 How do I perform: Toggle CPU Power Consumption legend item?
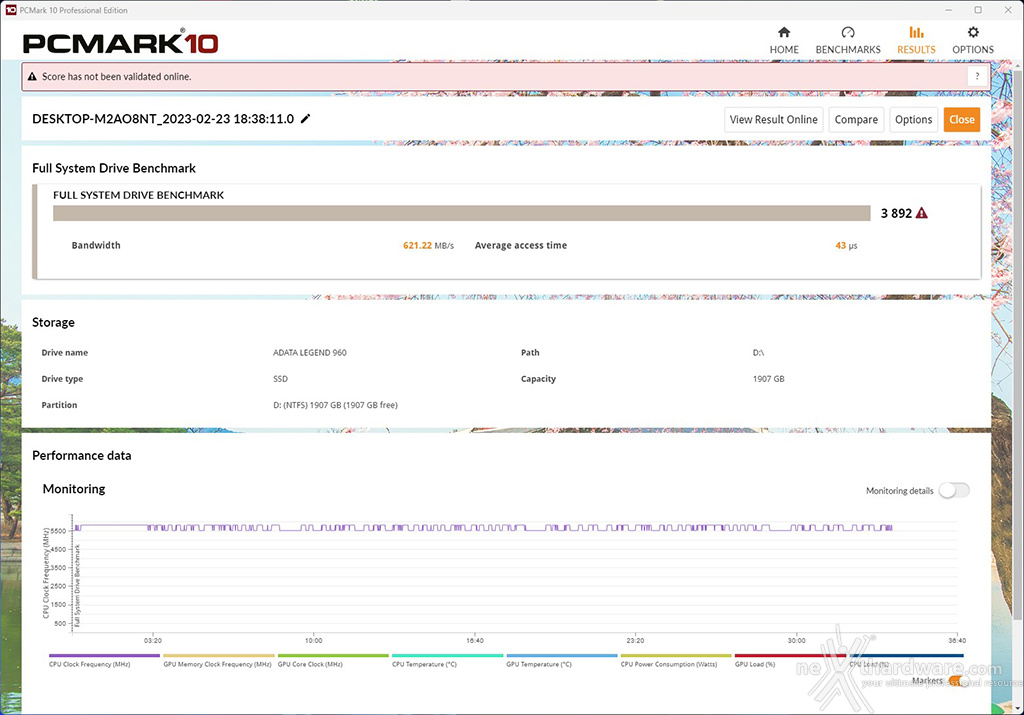(x=676, y=660)
